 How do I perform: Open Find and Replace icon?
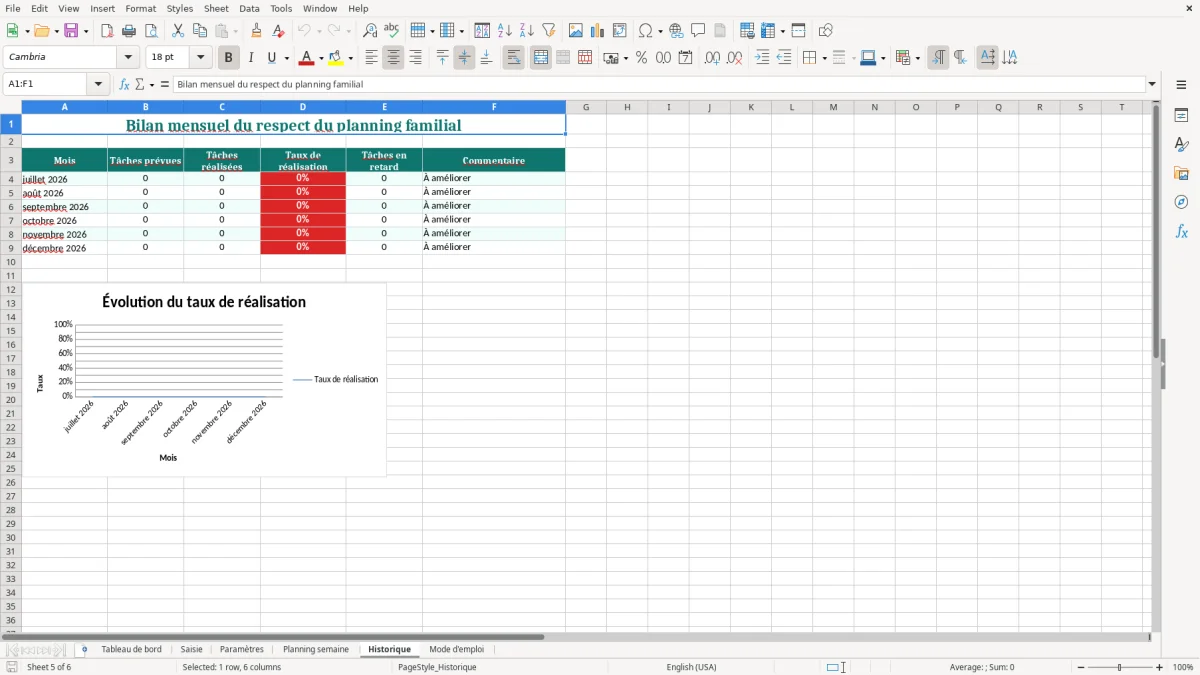370,31
